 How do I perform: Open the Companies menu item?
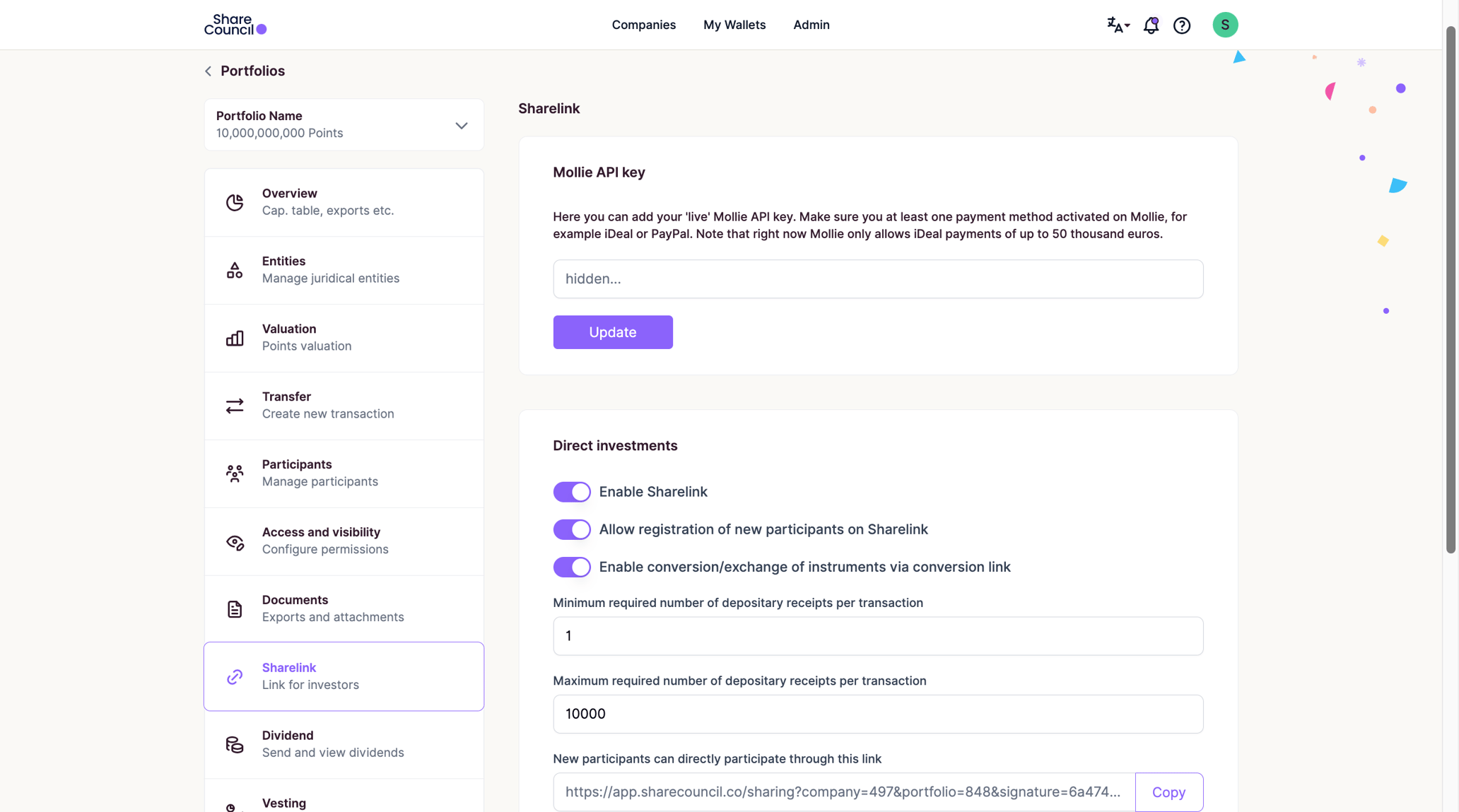coord(643,25)
